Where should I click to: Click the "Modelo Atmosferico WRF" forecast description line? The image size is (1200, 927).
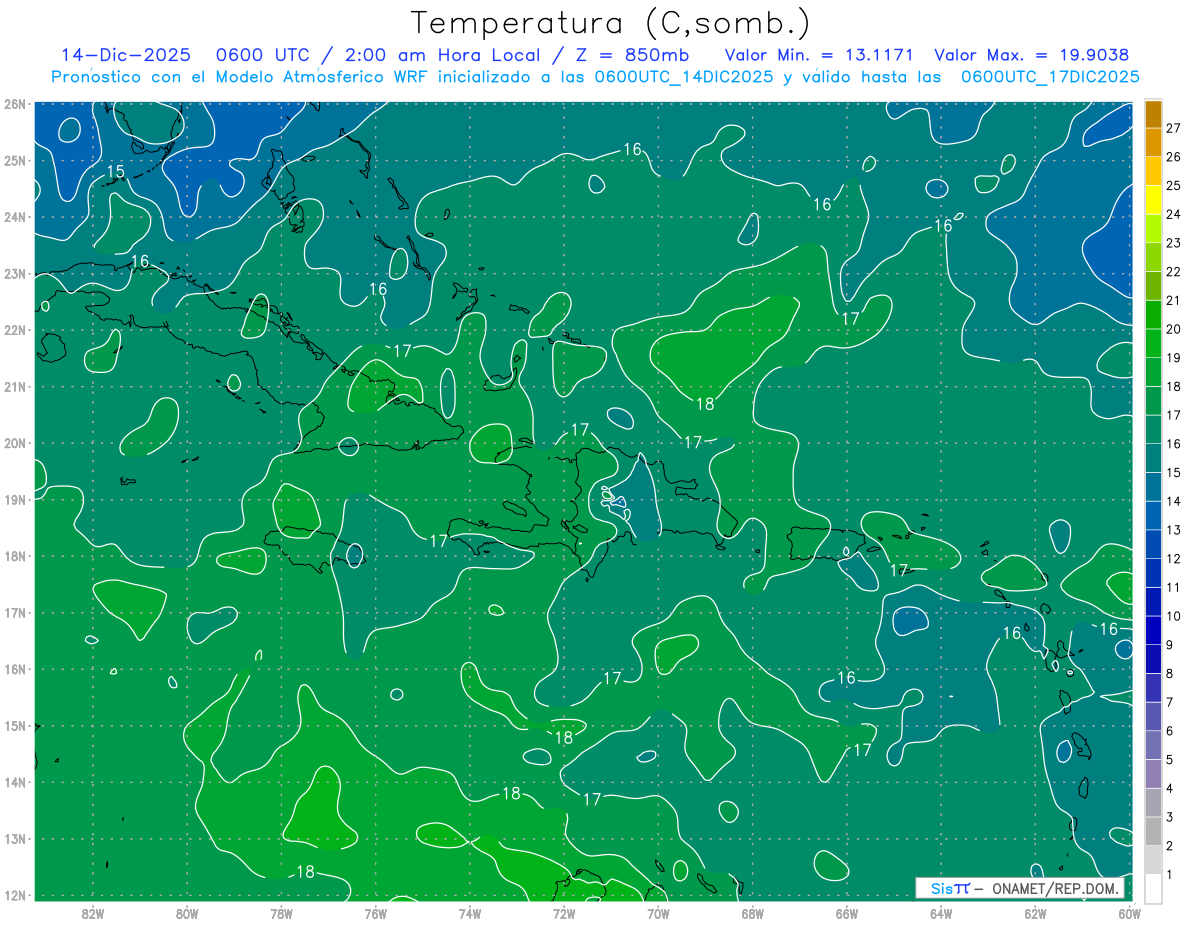[595, 77]
